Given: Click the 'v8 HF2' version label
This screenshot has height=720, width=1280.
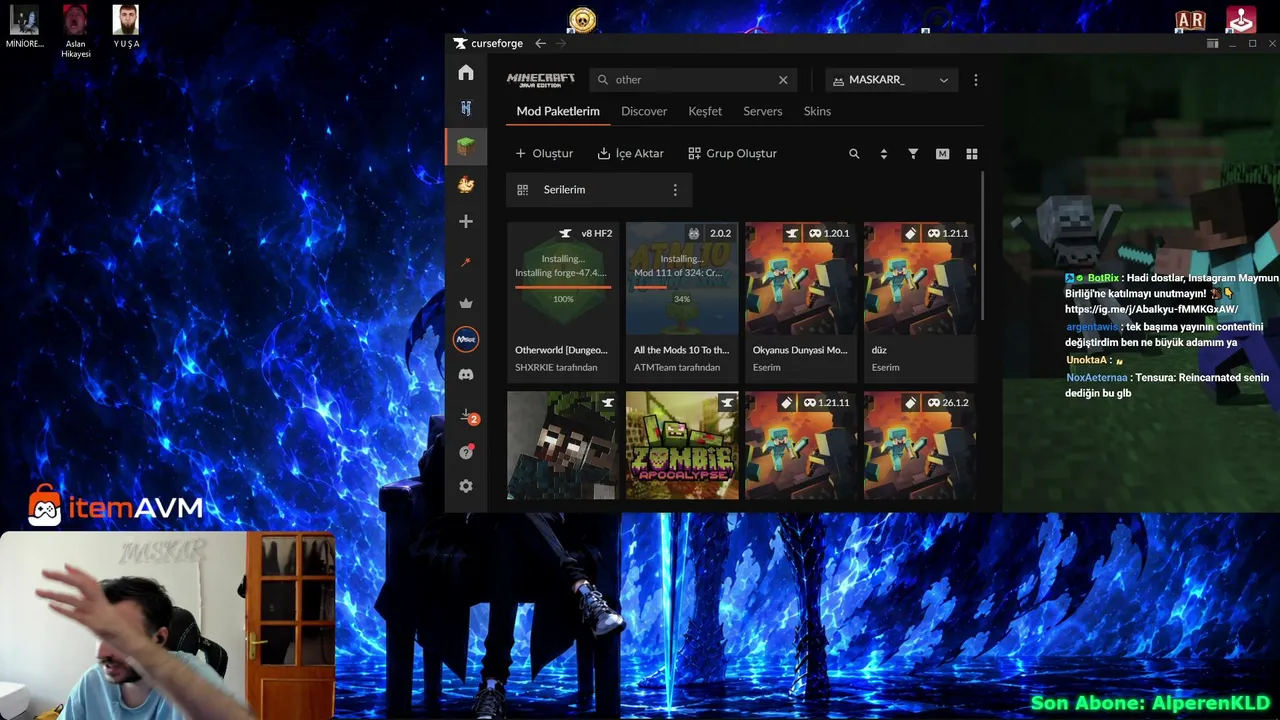Looking at the screenshot, I should pos(596,234).
